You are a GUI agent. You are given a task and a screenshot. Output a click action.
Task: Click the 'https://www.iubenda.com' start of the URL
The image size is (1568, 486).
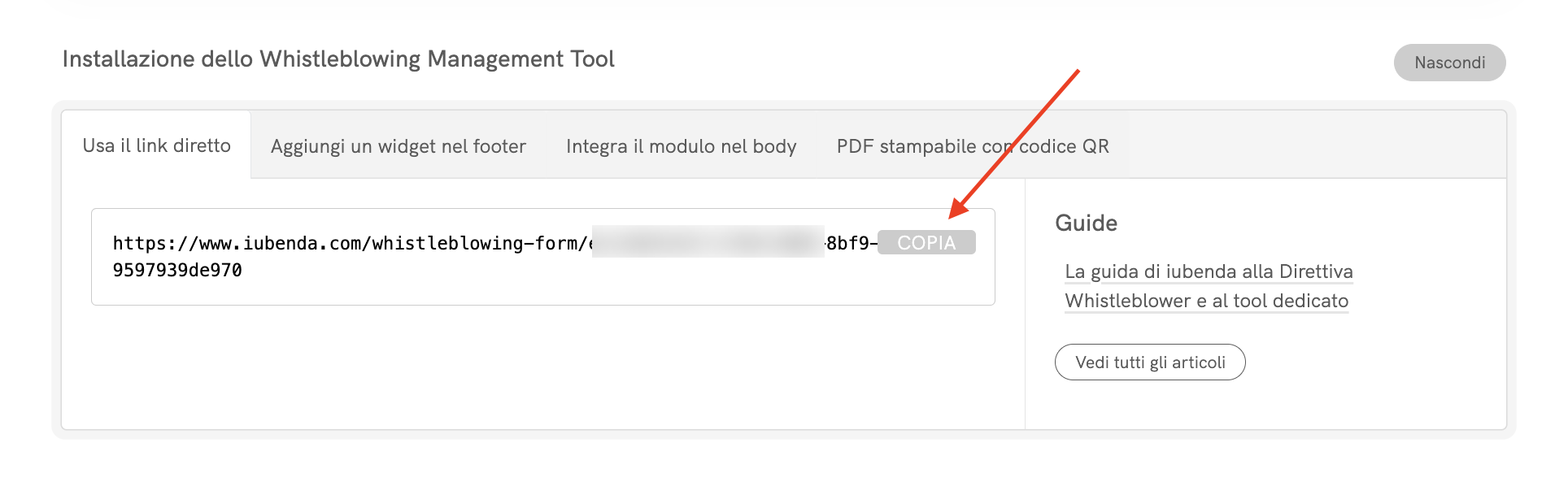[x=215, y=243]
